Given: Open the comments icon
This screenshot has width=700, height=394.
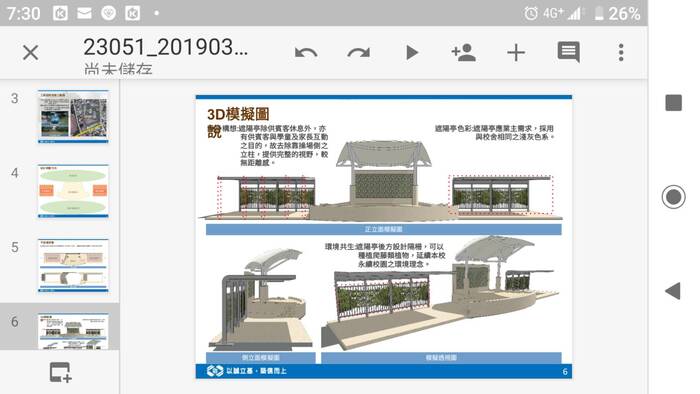Looking at the screenshot, I should click(568, 52).
